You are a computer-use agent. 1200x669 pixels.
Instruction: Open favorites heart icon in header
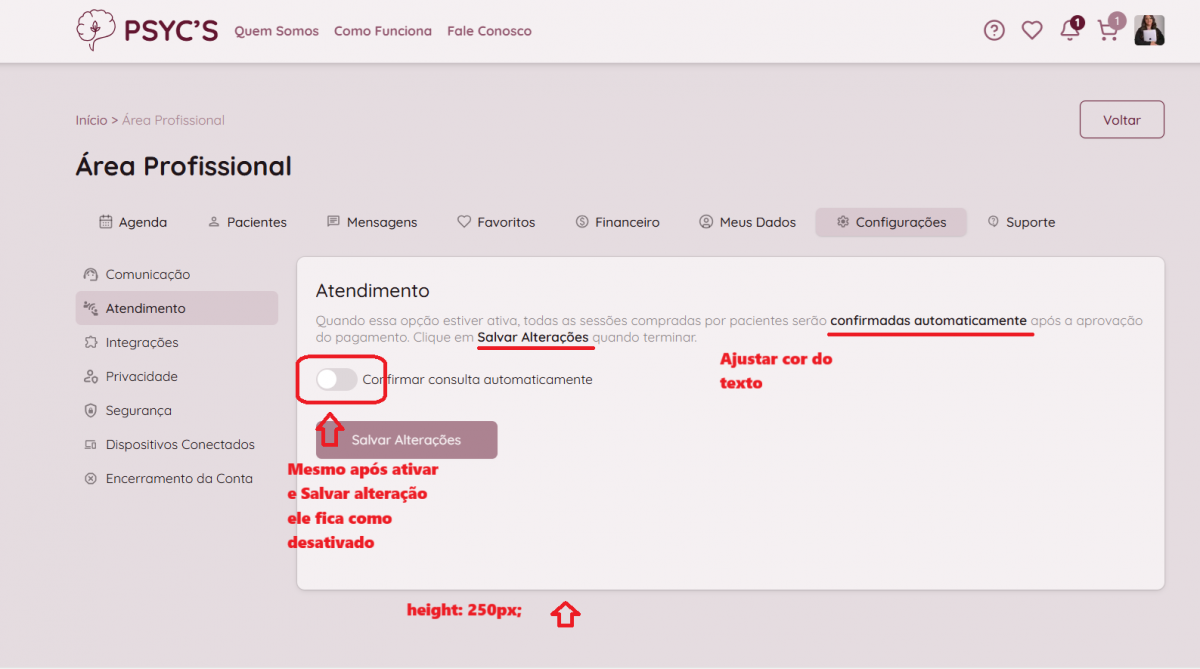pos(1032,31)
